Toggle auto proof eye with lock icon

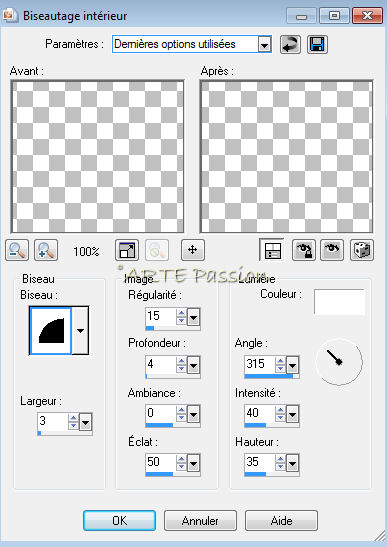tap(304, 250)
